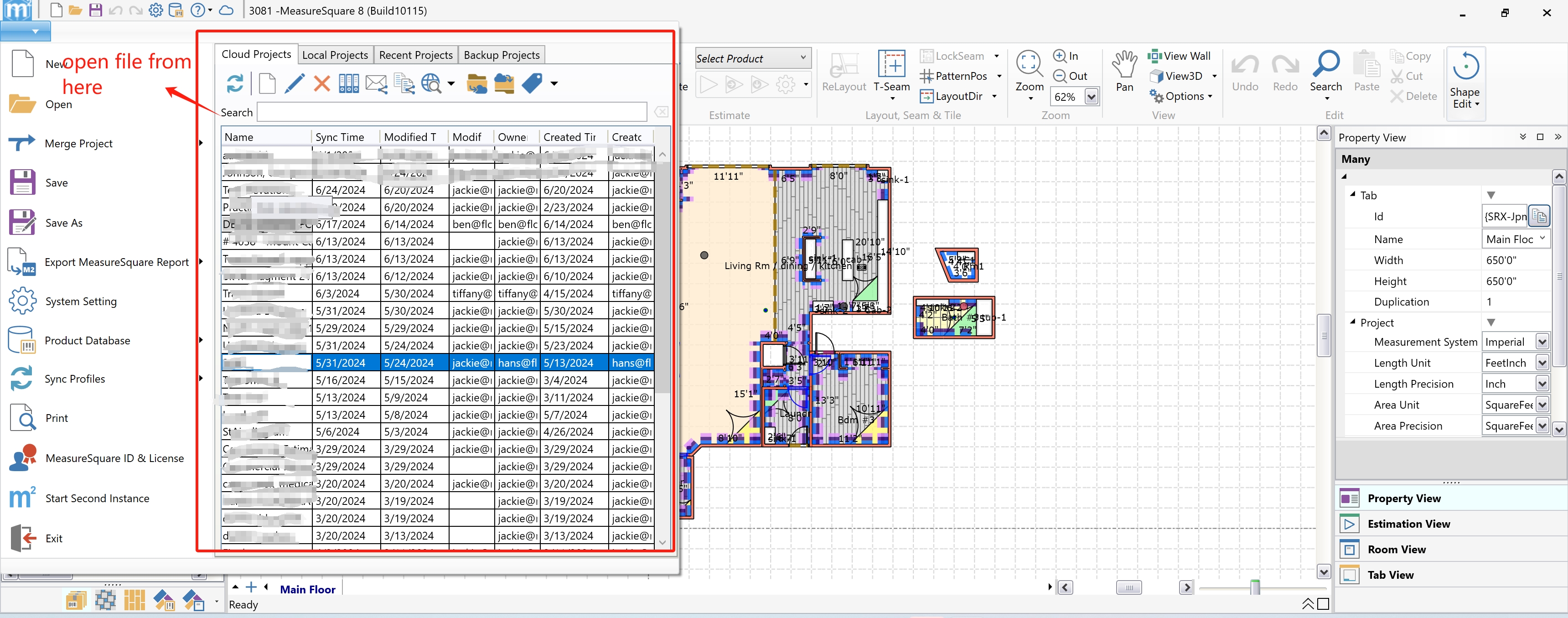
Task: Expand the Measurement System Imperial dropdown
Action: (x=1541, y=342)
